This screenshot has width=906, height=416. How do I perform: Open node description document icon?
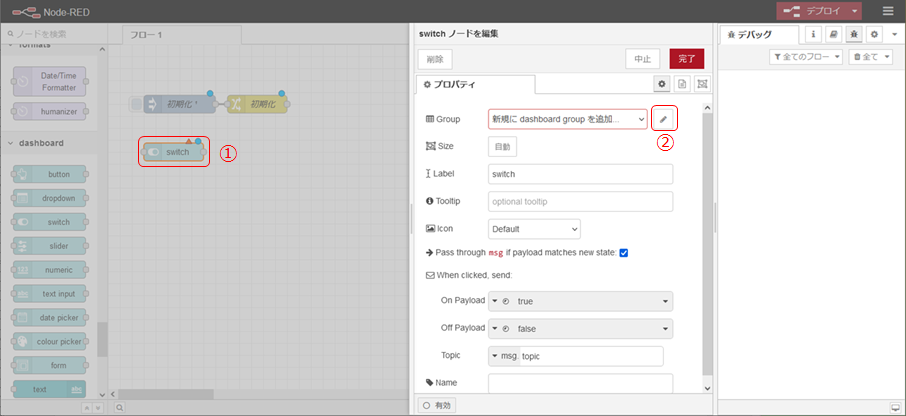pos(682,84)
